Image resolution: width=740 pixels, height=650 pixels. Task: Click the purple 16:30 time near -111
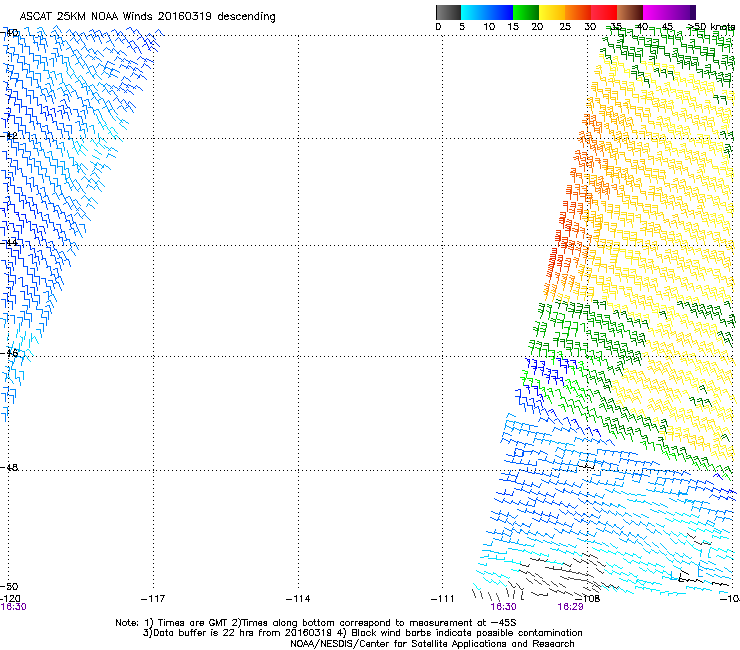(504, 607)
